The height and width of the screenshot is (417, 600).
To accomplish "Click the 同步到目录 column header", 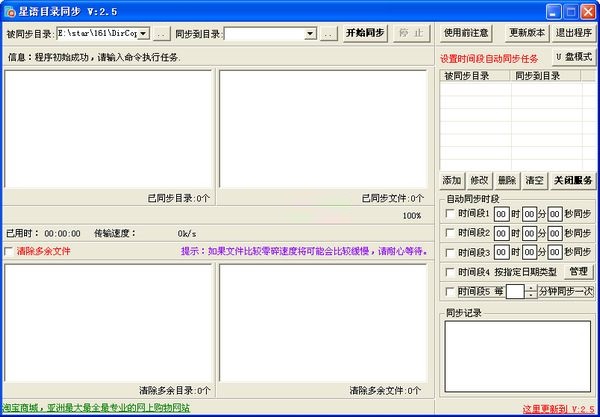I will (546, 76).
